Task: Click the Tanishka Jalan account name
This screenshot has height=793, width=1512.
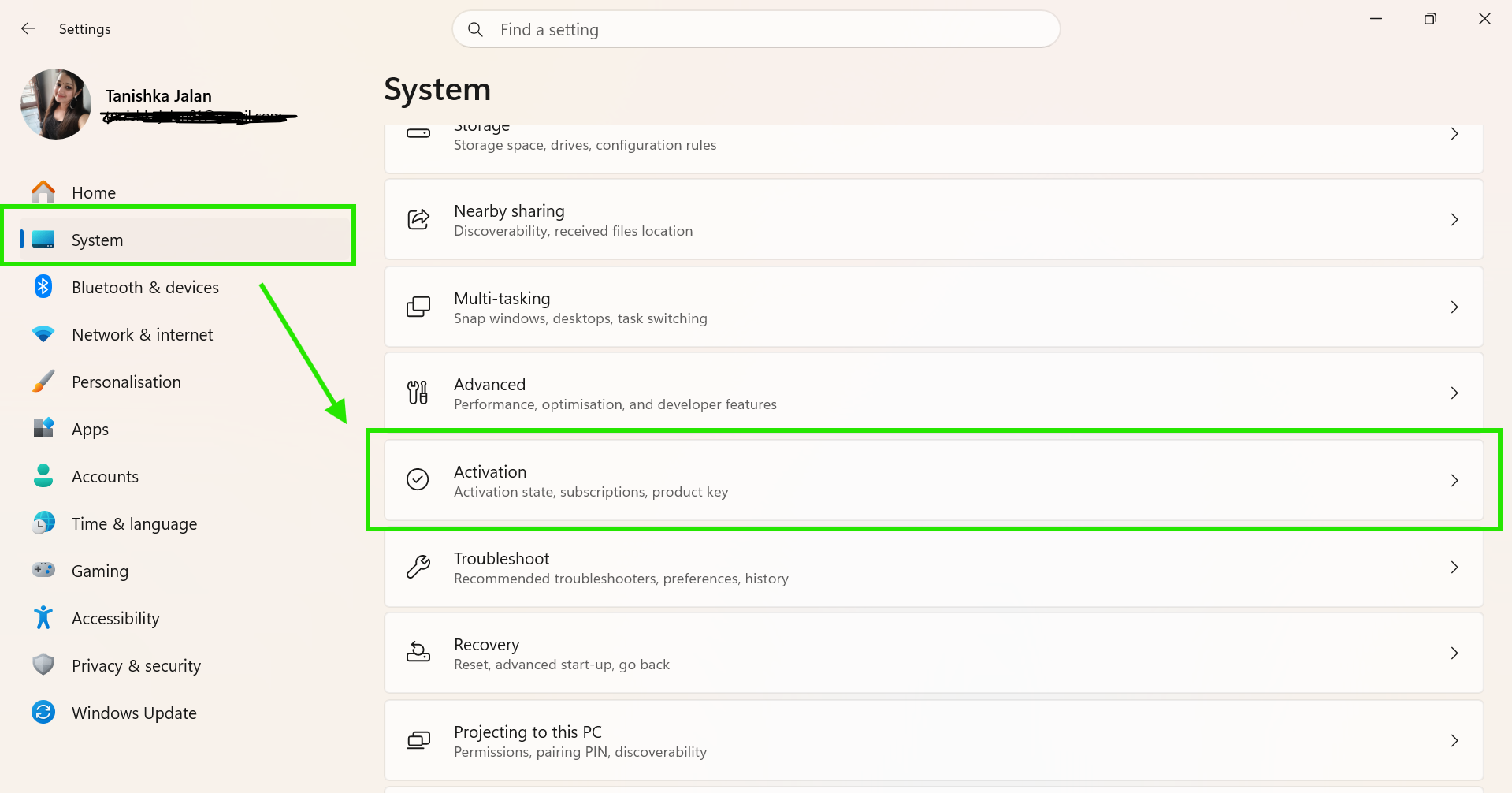Action: pos(158,96)
